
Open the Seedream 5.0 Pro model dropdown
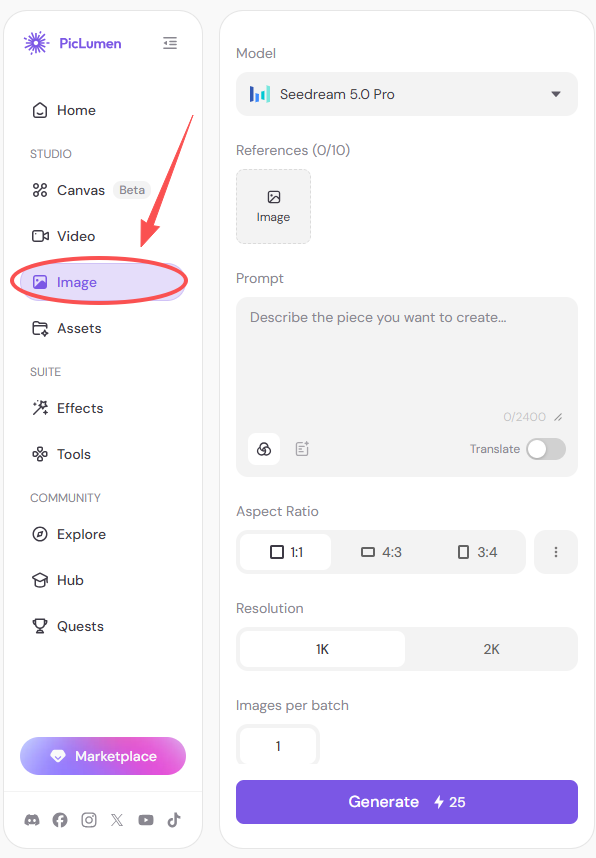[x=407, y=94]
